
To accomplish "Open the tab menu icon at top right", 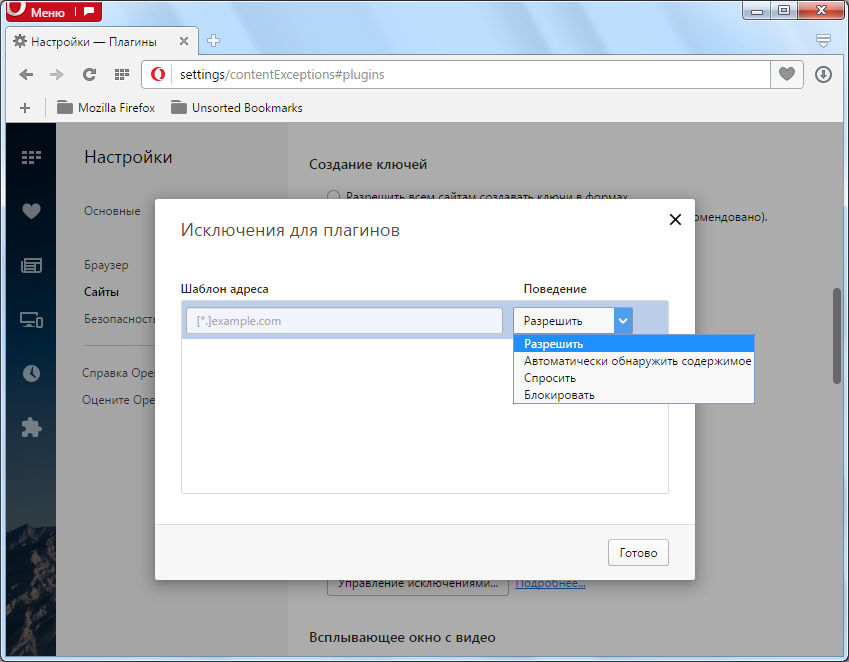I will (823, 41).
